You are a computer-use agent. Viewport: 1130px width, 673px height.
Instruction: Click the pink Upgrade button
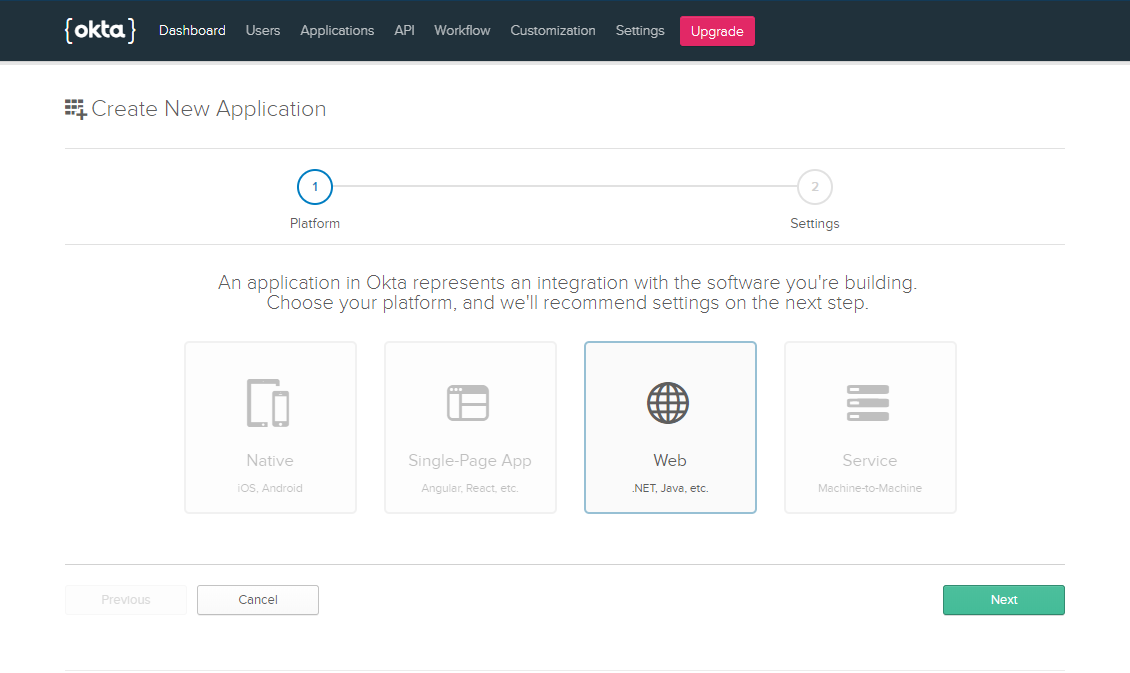coord(717,31)
